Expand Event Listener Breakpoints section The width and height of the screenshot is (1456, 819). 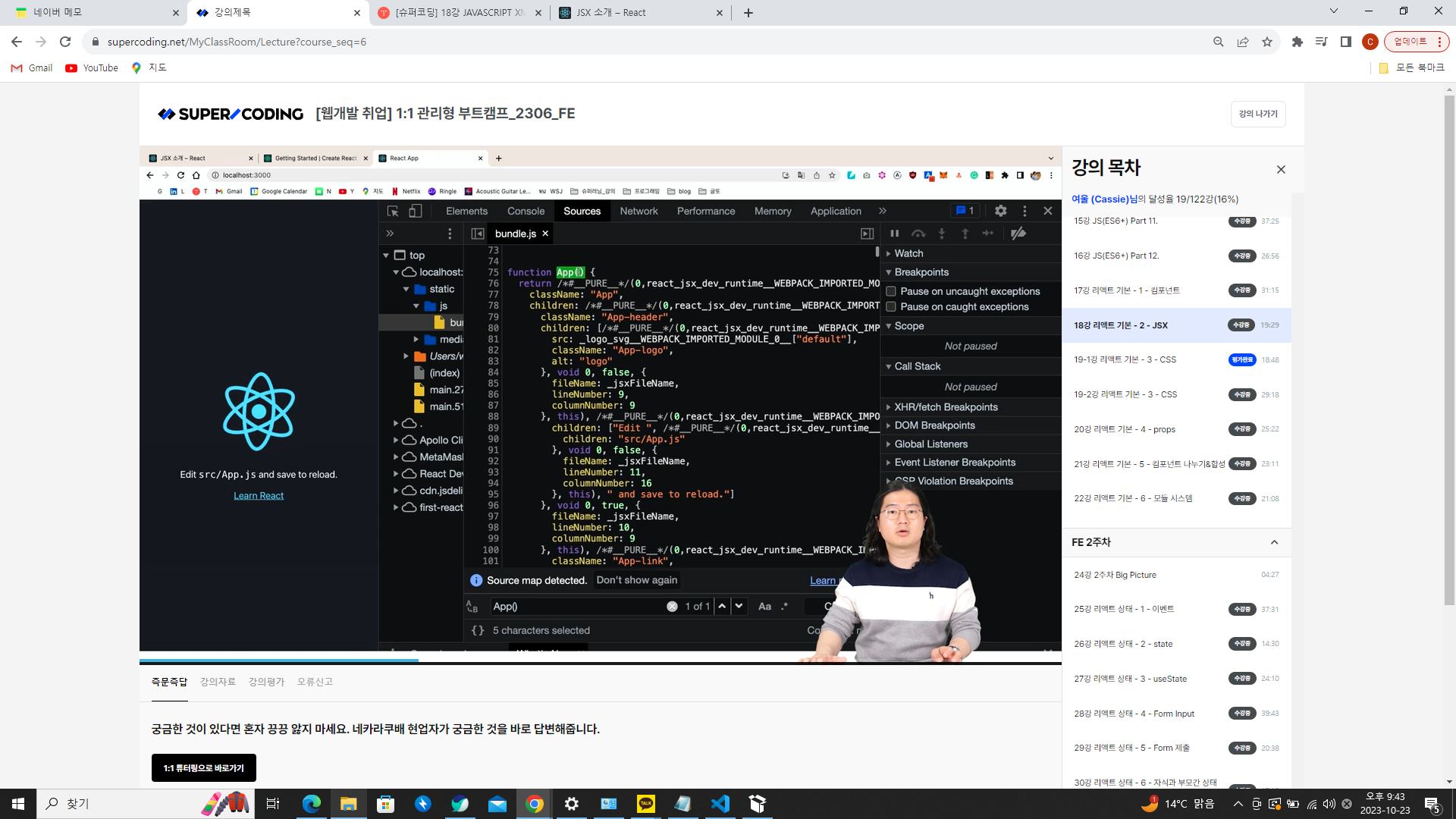point(889,463)
